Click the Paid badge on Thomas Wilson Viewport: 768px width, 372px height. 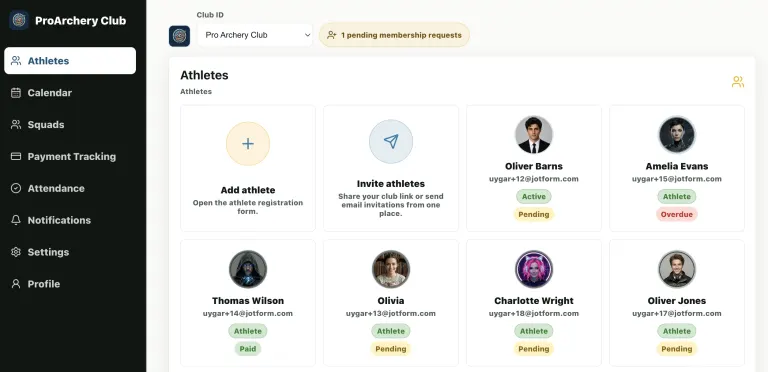tap(248, 349)
